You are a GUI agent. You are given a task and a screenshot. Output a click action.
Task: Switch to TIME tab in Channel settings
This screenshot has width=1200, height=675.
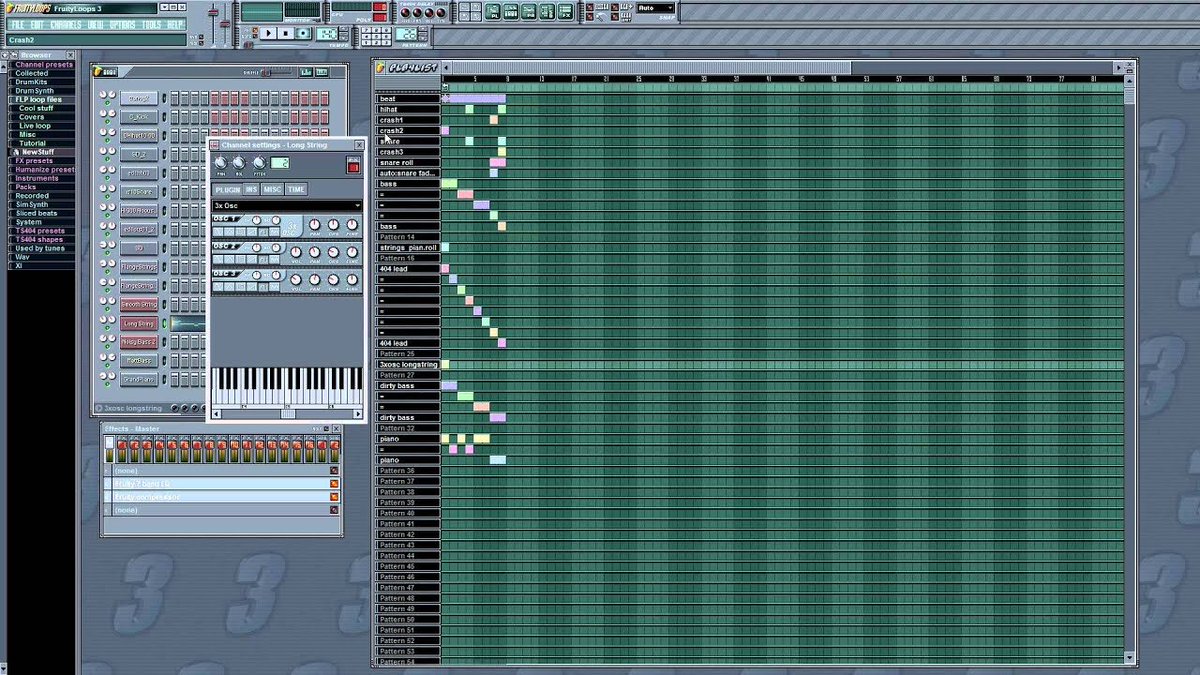coord(296,189)
